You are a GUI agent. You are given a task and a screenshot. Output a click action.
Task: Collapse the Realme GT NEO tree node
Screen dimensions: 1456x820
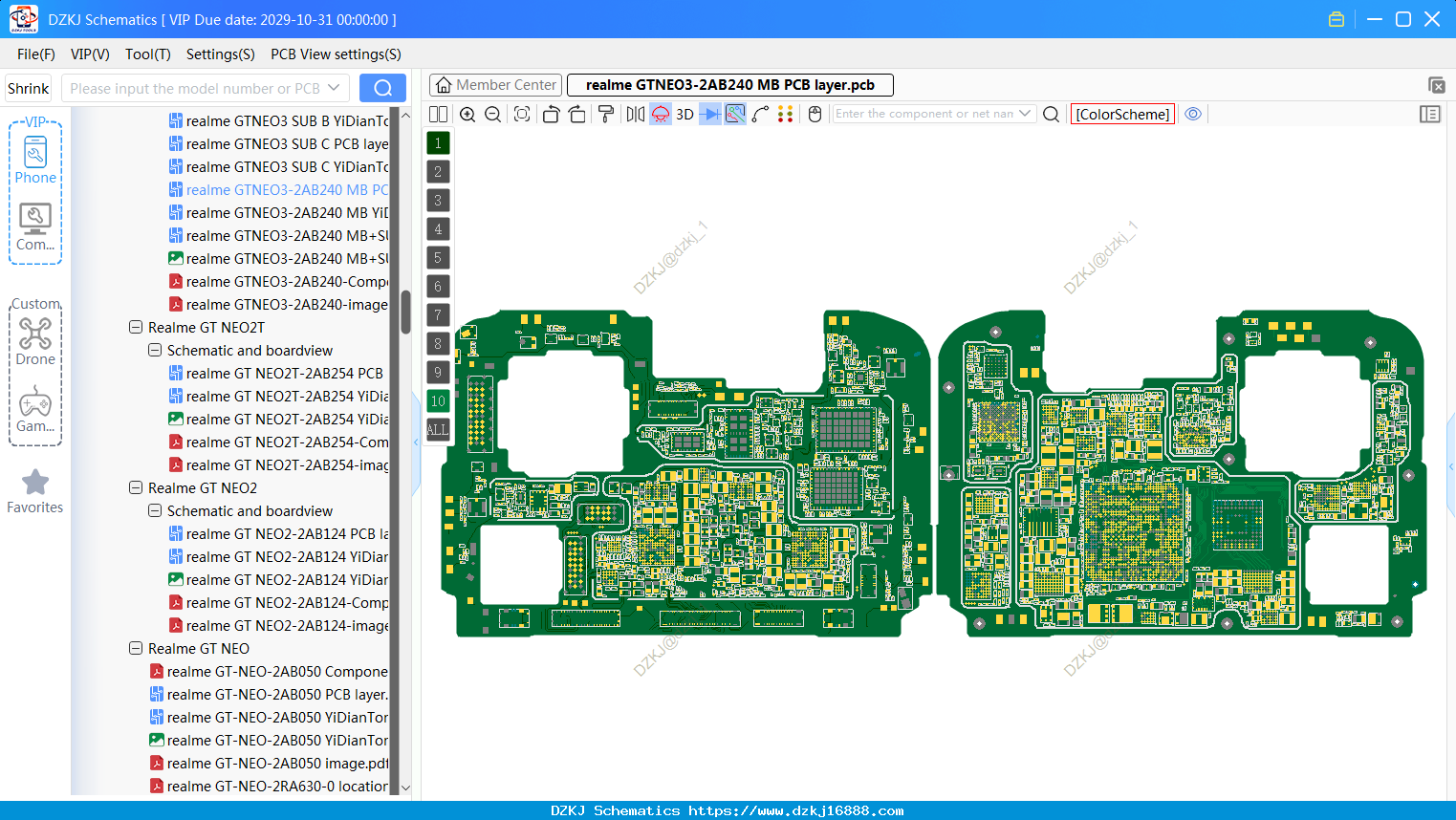(x=136, y=648)
